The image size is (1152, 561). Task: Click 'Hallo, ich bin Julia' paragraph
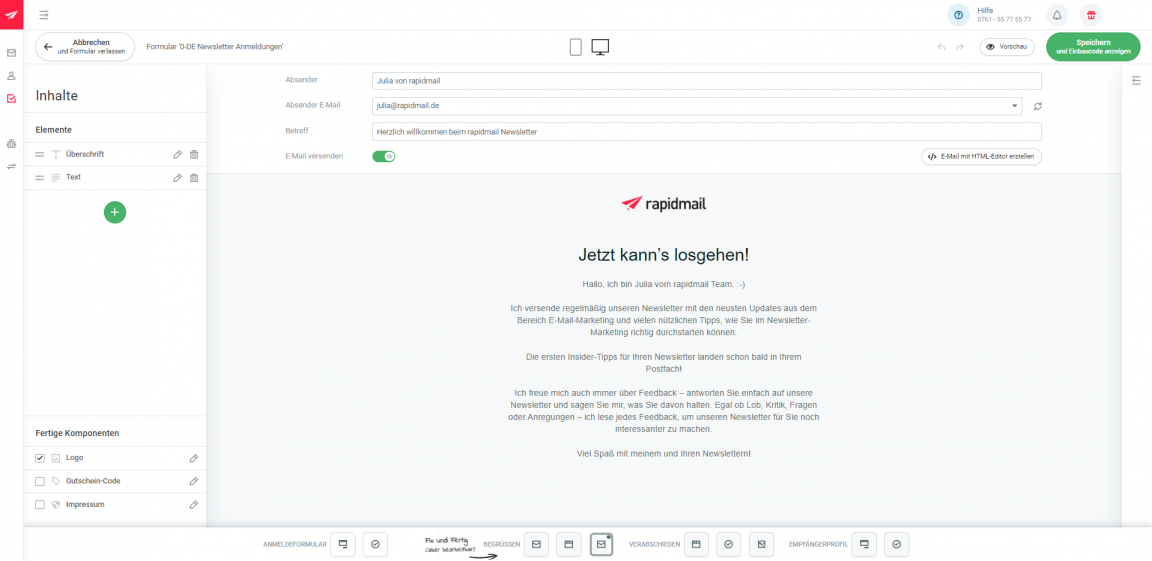[x=663, y=283]
